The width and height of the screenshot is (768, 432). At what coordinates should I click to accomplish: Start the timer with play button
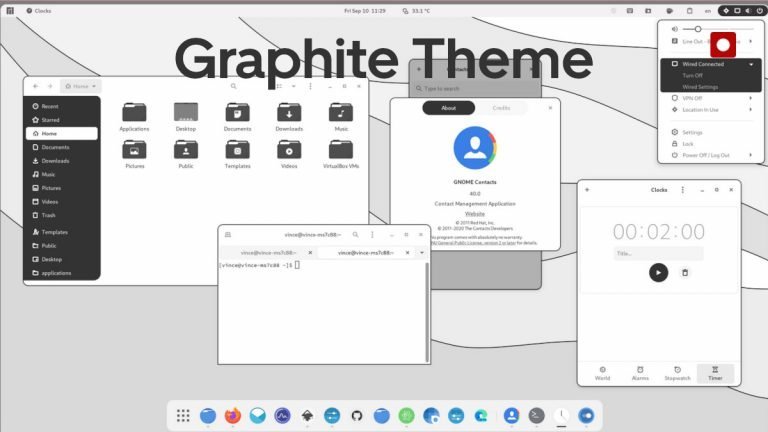pos(658,273)
